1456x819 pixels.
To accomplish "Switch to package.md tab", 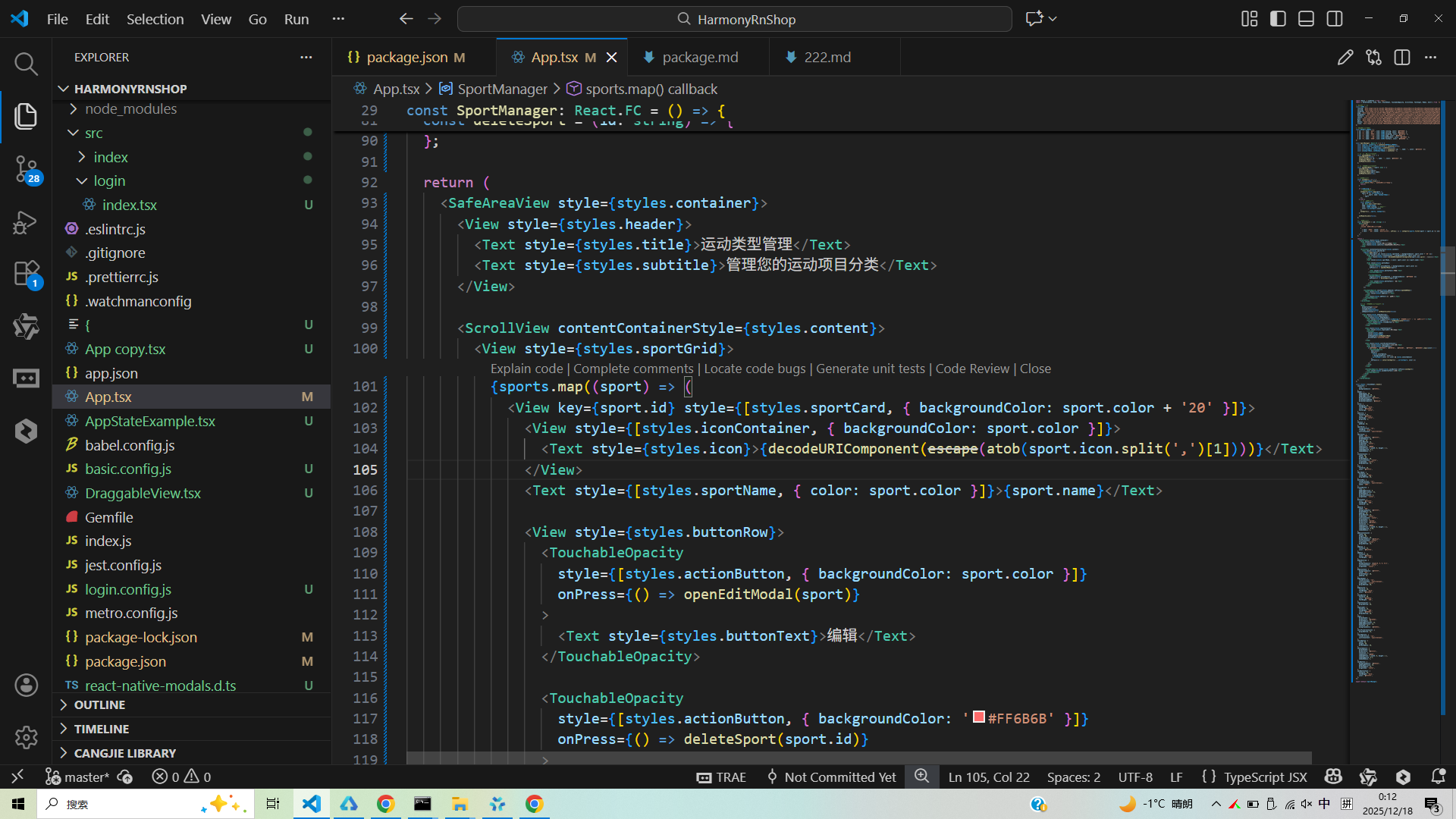I will point(699,58).
